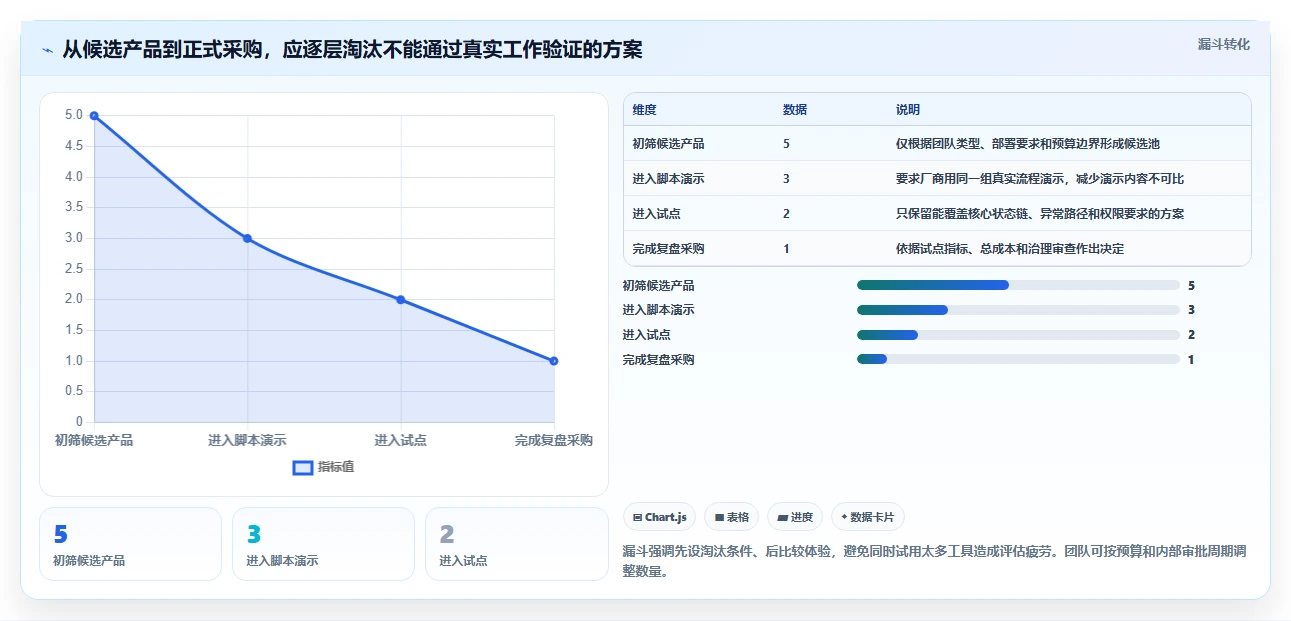Click the chart point at 初筛候选产品

pos(94,116)
